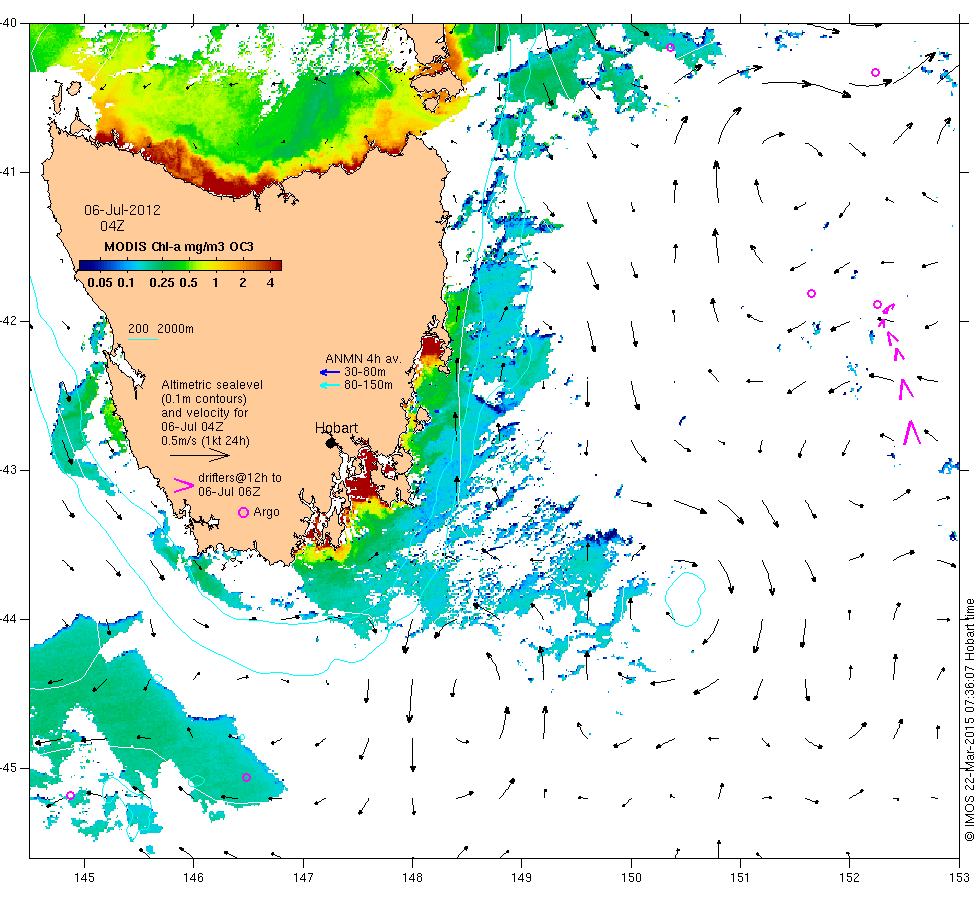This screenshot has width=980, height=900.
Task: Click the blue 30-80m ANMN legend arrow
Action: [329, 372]
